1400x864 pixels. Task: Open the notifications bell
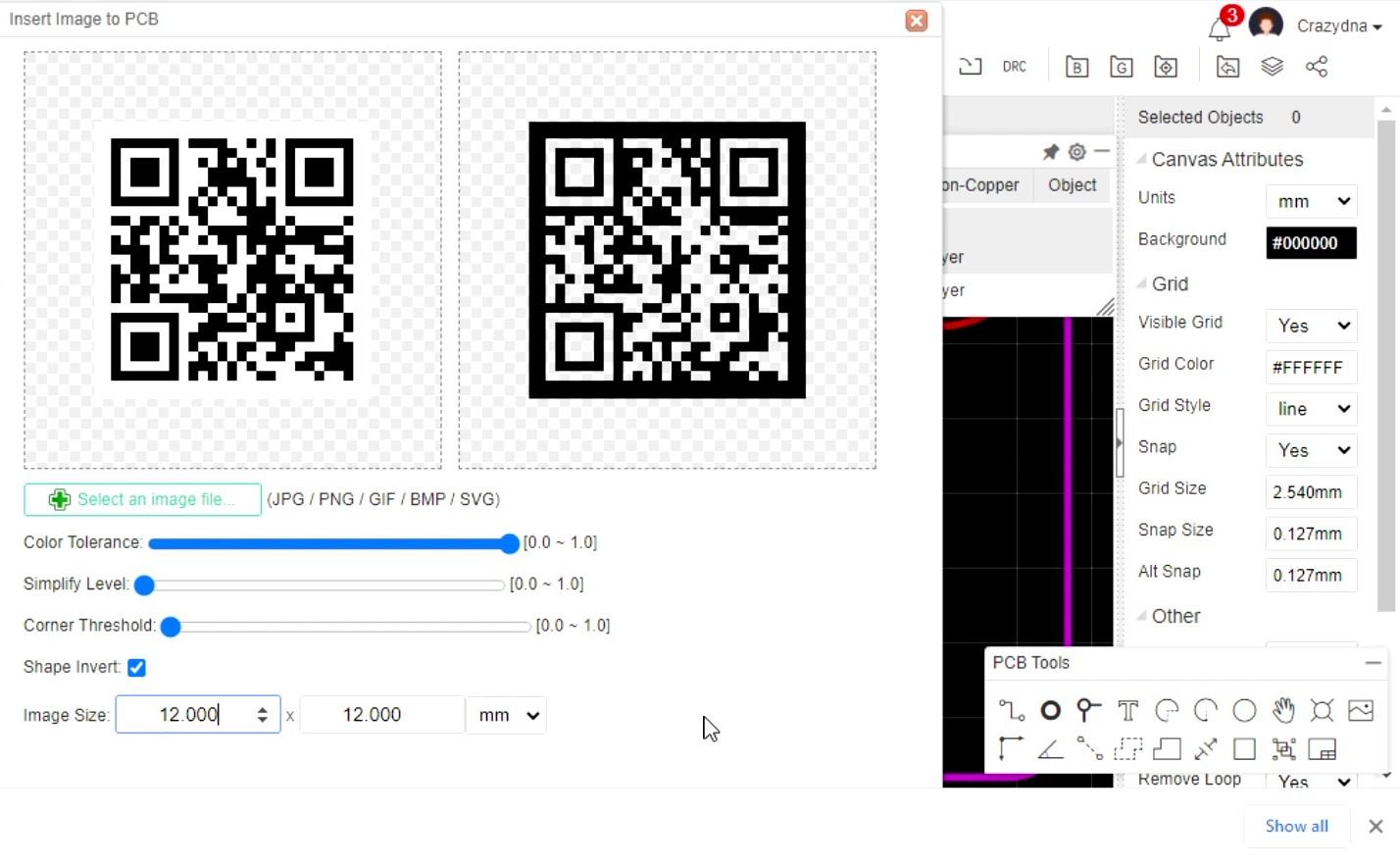tap(1219, 27)
